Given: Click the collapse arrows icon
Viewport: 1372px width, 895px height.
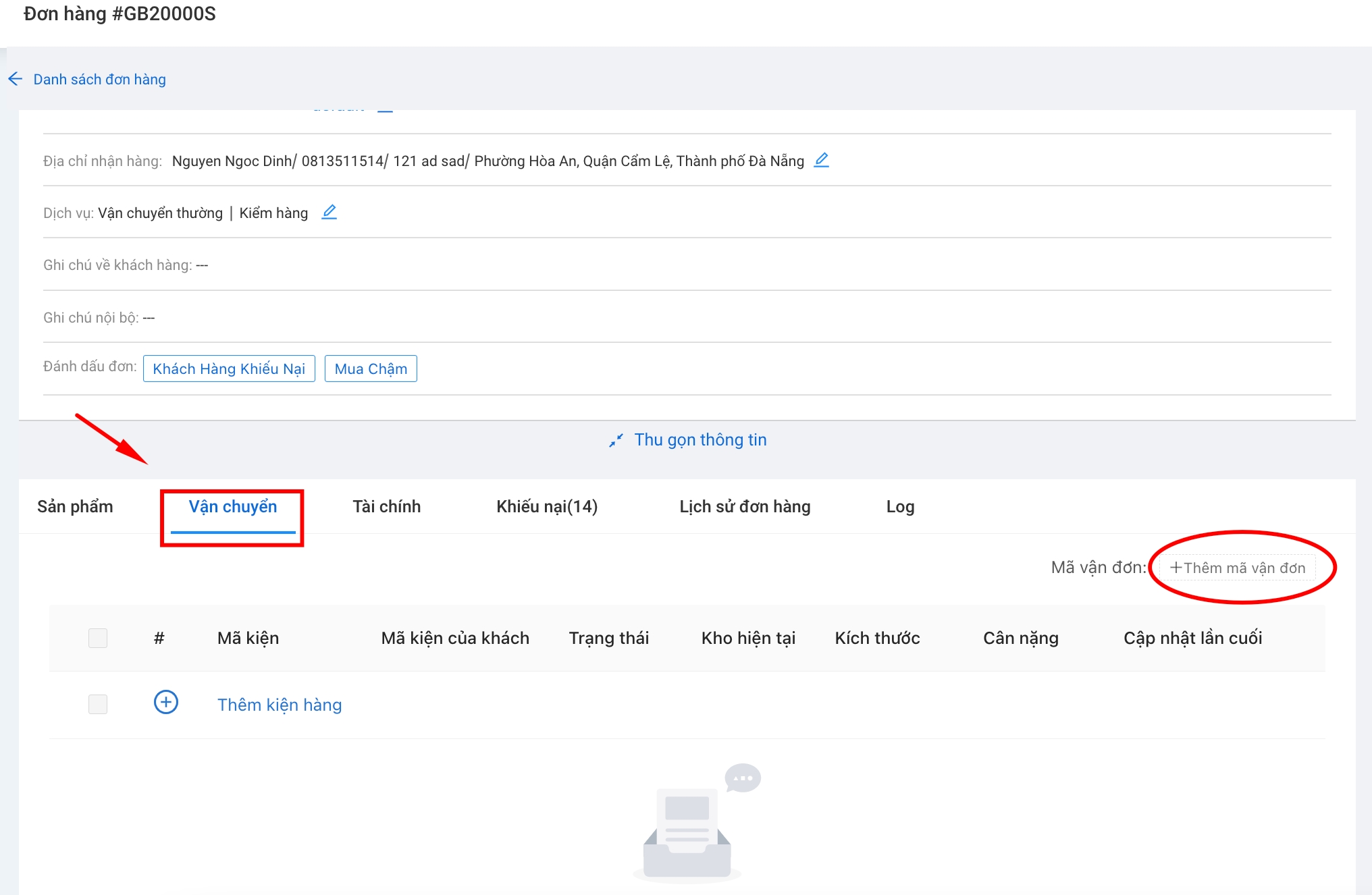Looking at the screenshot, I should pos(616,441).
